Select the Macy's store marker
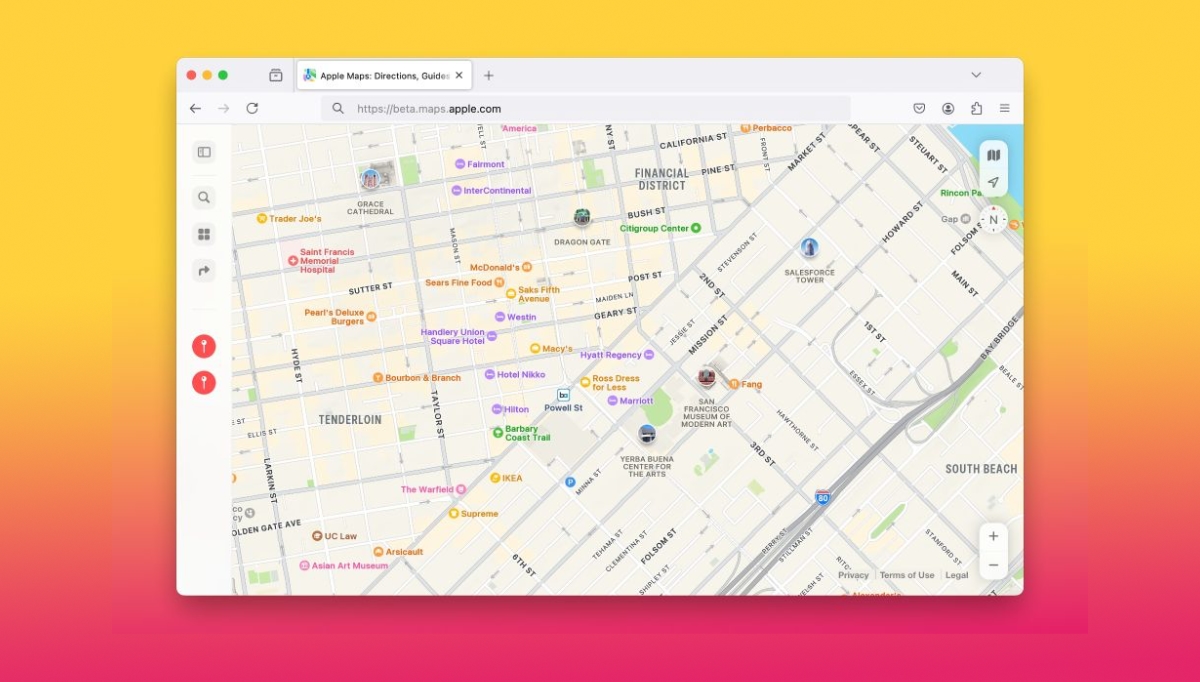The height and width of the screenshot is (682, 1200). [535, 349]
